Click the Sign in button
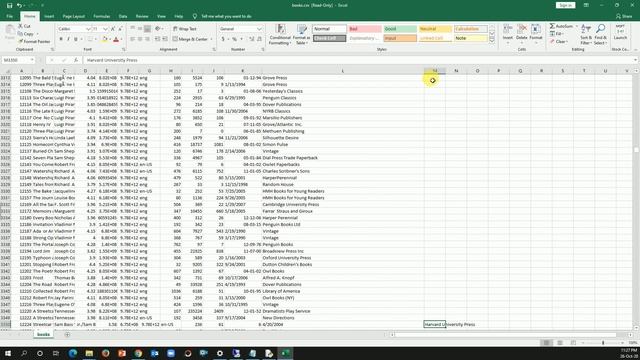The height and width of the screenshot is (360, 640). click(x=565, y=5)
